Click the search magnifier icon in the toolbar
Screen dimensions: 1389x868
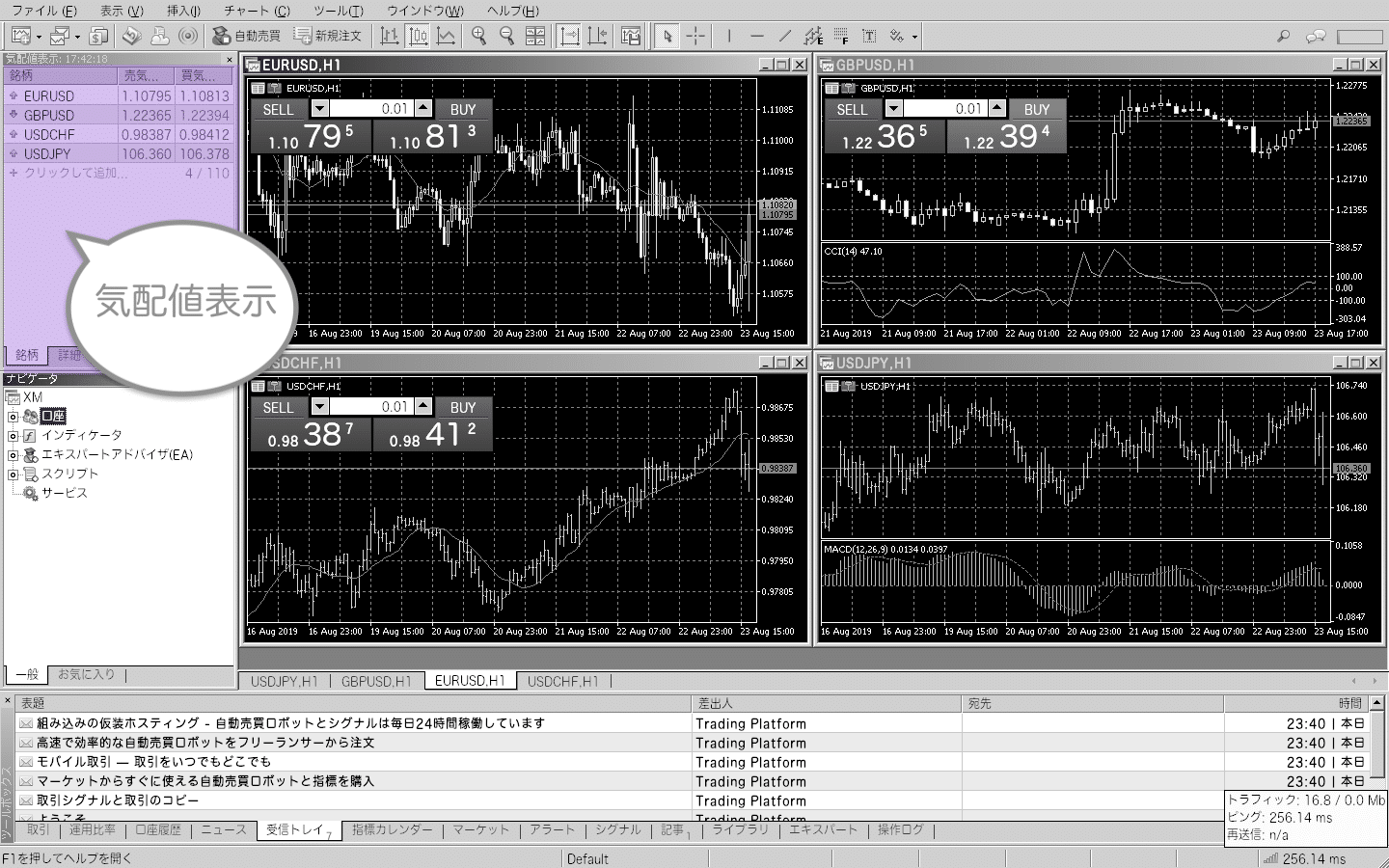[x=1283, y=36]
